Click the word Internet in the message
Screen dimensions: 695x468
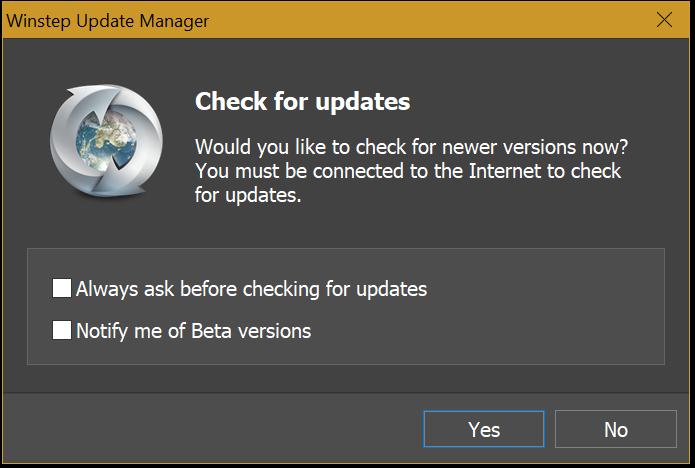pyautogui.click(x=505, y=171)
